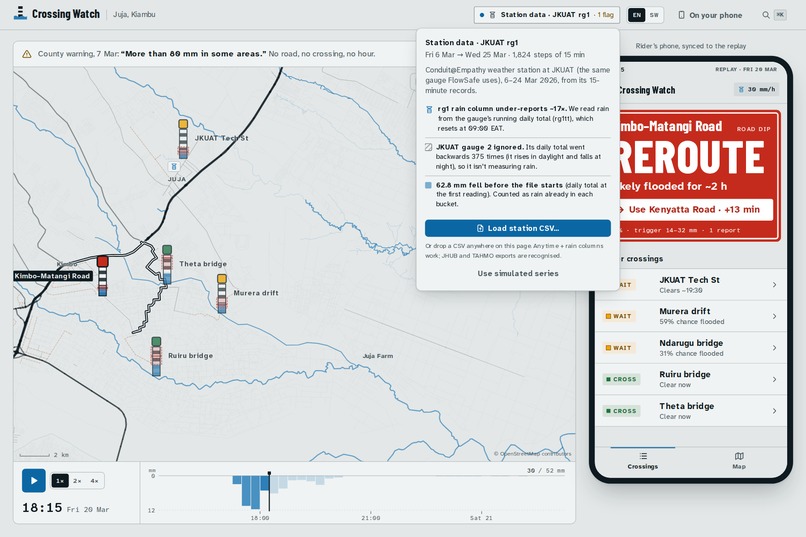Select the Ruiru bridge crossing marker
Screen dimensions: 806x537
coord(156,356)
